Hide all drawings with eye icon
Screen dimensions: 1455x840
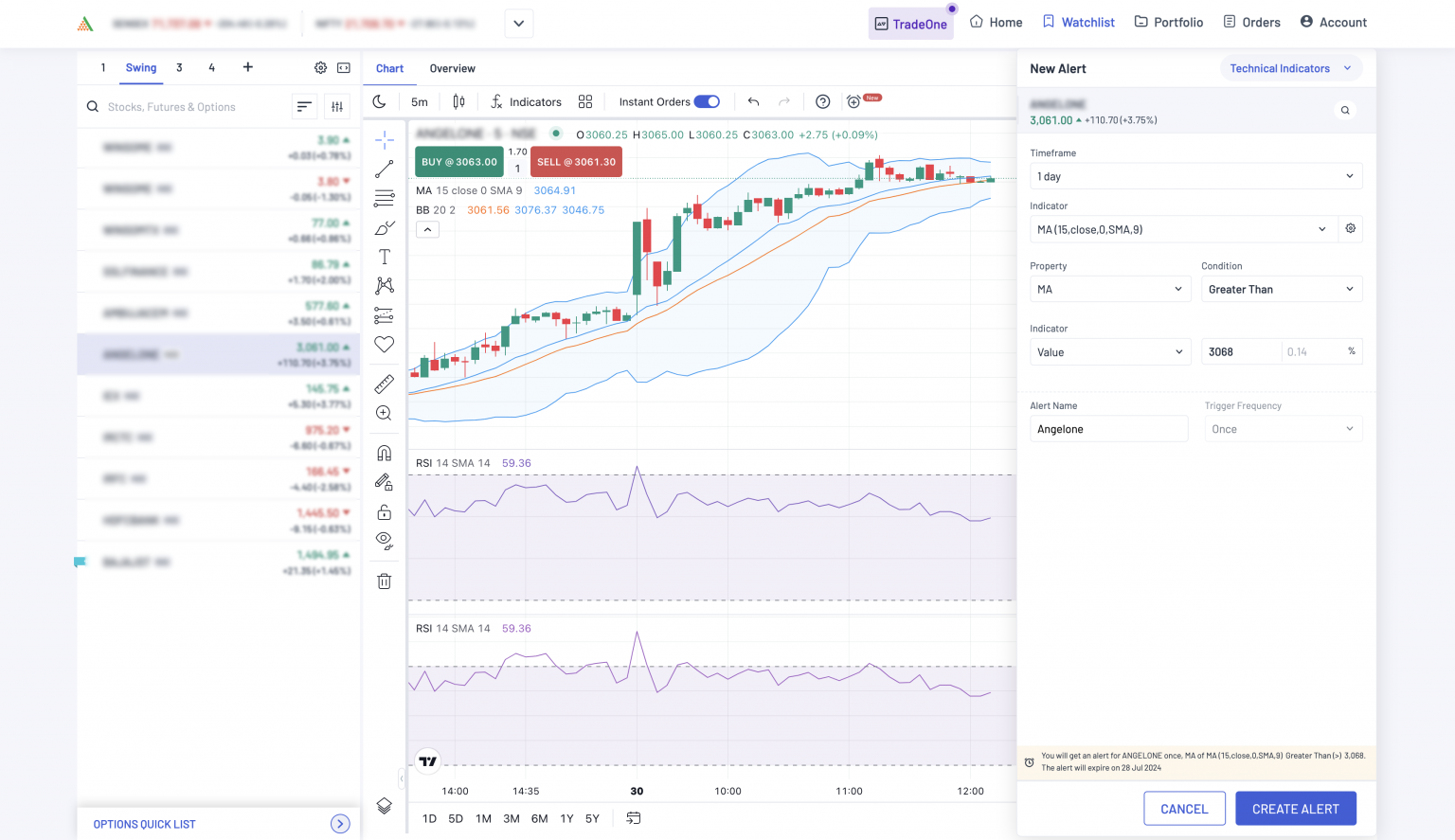pos(384,541)
